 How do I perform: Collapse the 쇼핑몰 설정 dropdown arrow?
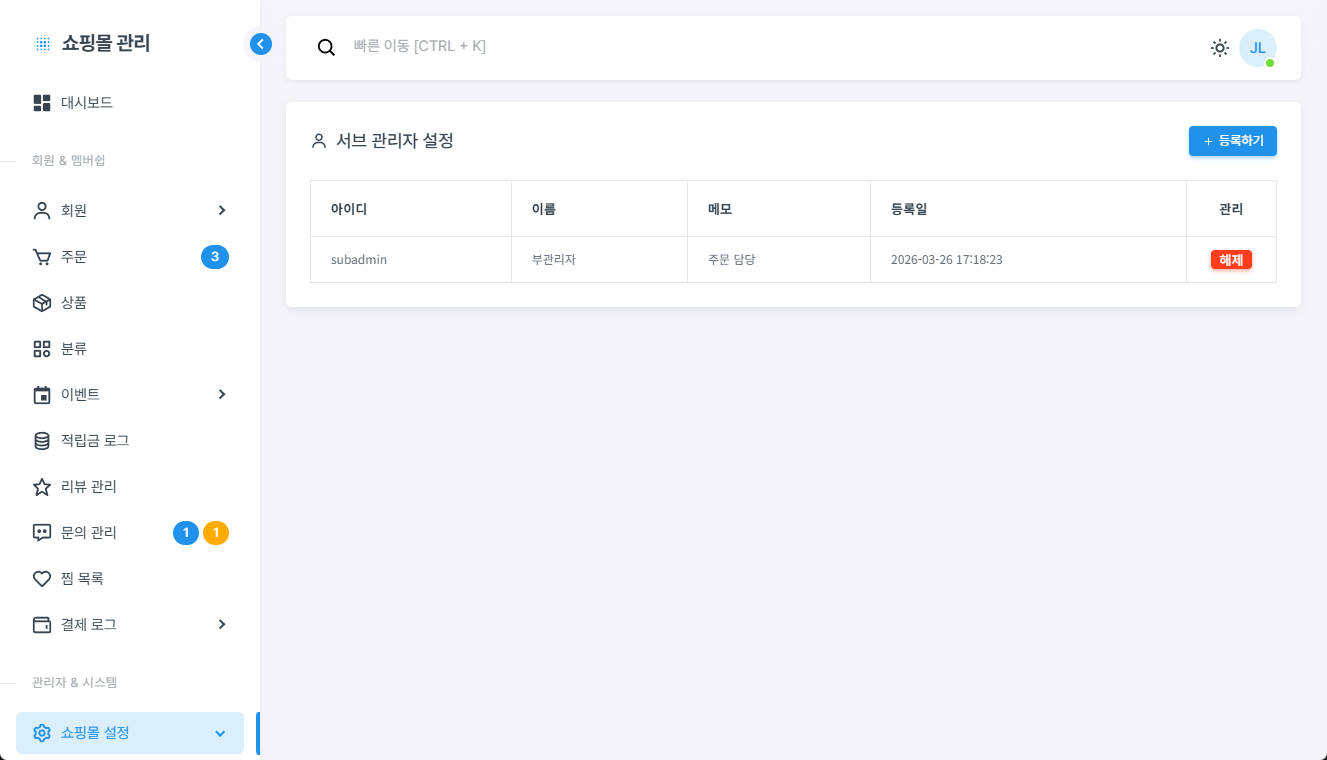(220, 733)
